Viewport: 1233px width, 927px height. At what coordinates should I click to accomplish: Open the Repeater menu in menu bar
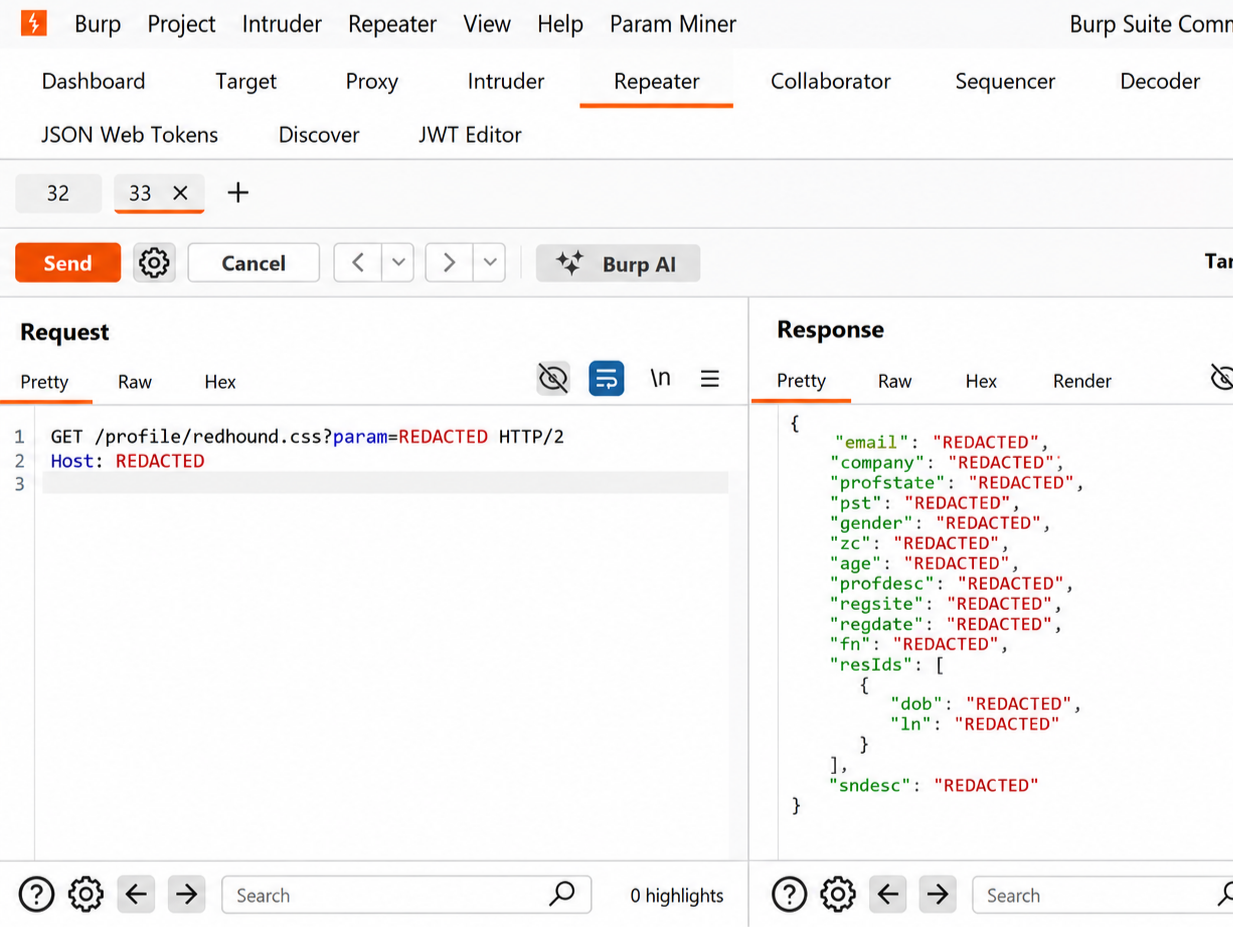pos(392,24)
